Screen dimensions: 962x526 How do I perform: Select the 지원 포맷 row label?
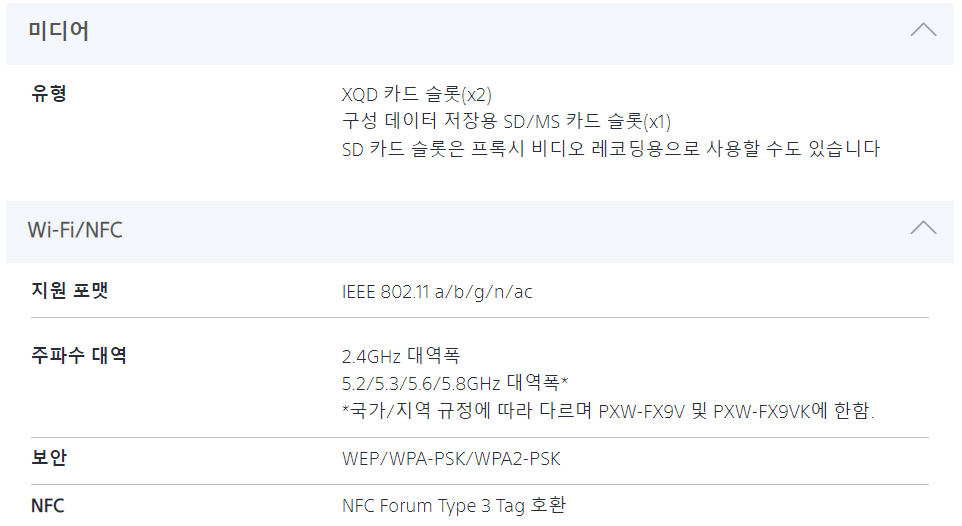70,291
